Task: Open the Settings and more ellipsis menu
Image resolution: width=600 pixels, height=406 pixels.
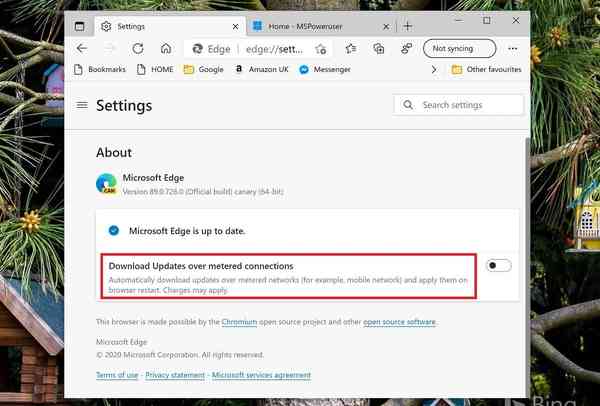Action: pyautogui.click(x=512, y=49)
